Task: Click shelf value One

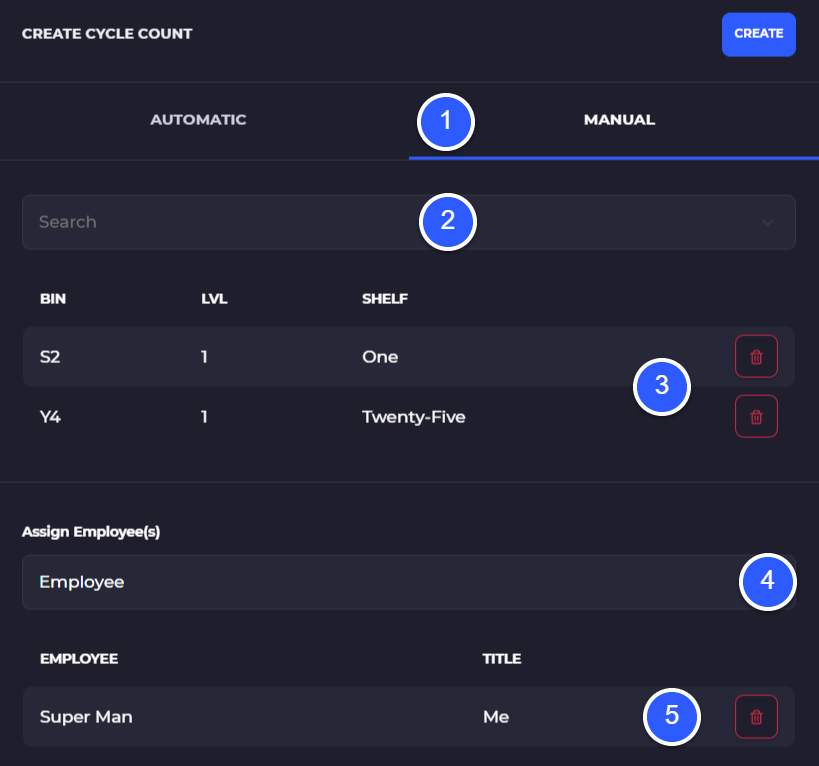Action: click(380, 357)
